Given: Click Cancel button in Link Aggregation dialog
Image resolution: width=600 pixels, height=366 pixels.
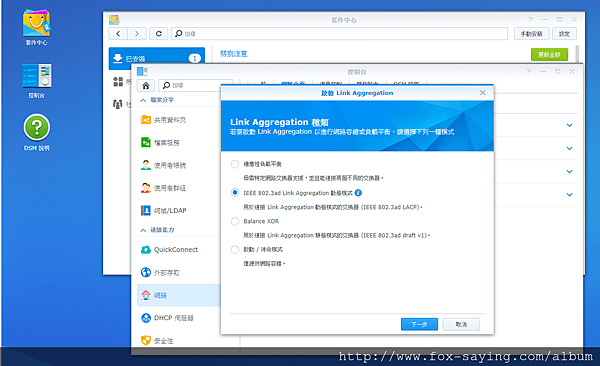Looking at the screenshot, I should [x=461, y=324].
